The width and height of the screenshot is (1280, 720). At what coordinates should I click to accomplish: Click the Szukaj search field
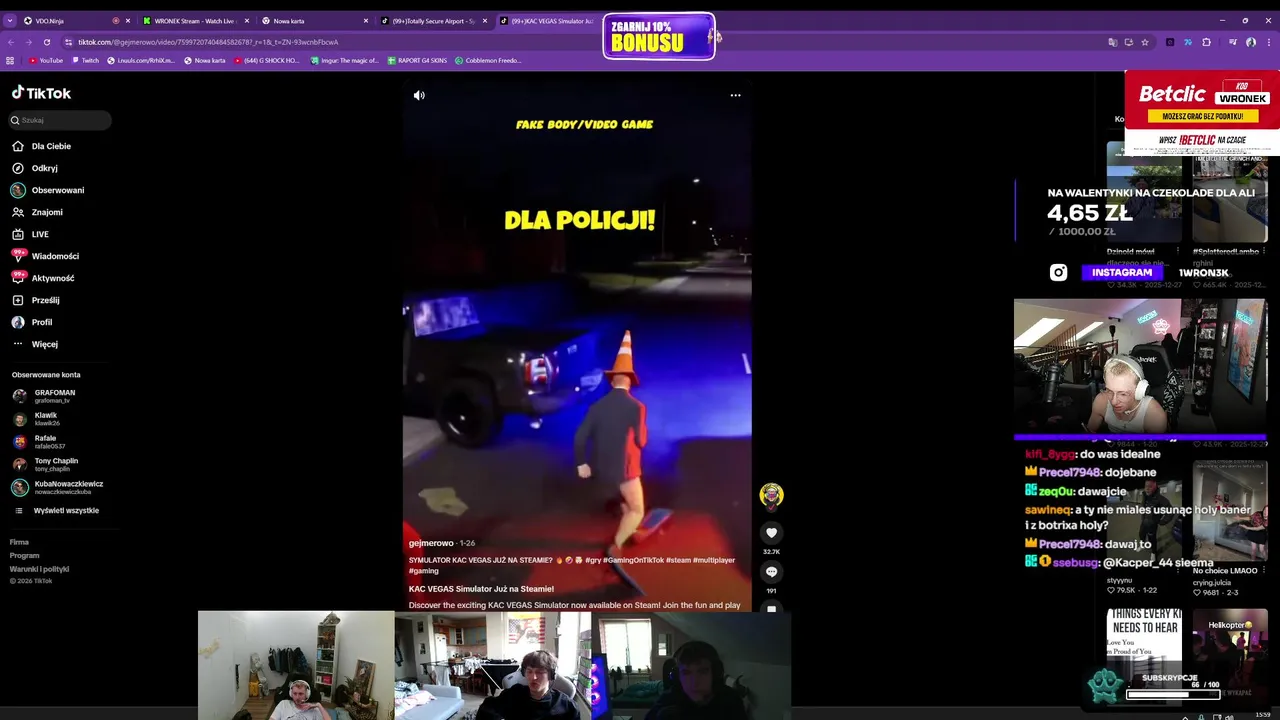(x=60, y=120)
